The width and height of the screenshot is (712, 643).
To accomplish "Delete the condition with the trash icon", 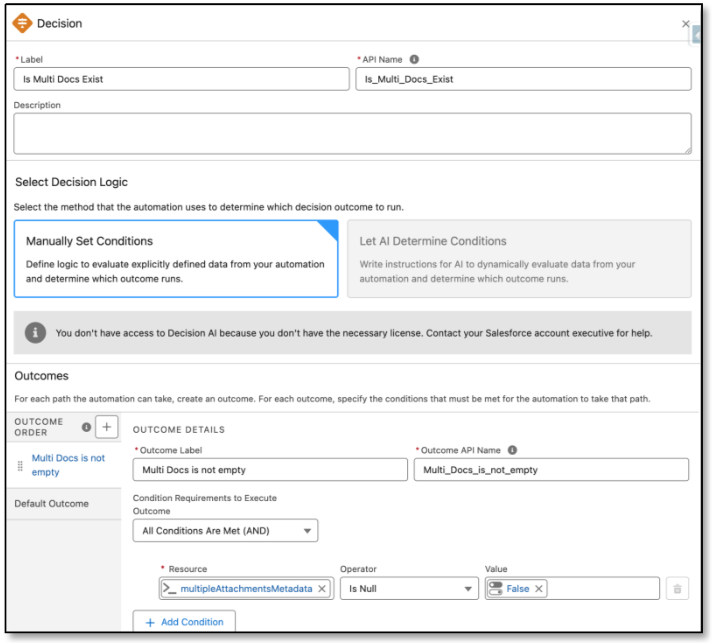I will 677,589.
